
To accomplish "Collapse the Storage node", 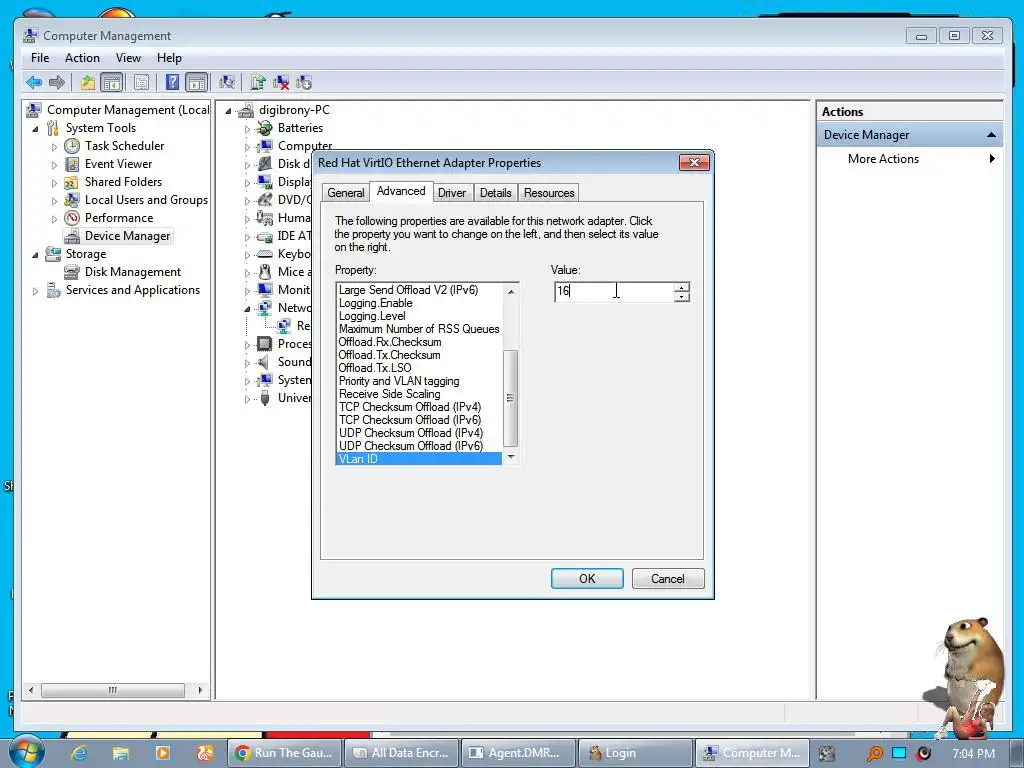I will (35, 255).
